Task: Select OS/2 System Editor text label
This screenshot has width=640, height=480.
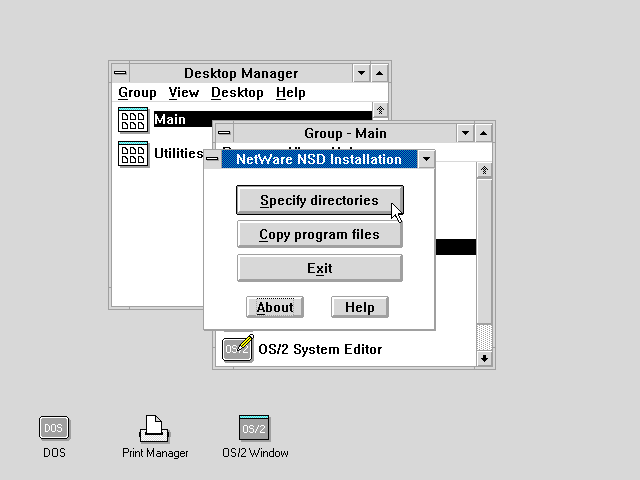Action: 320,349
